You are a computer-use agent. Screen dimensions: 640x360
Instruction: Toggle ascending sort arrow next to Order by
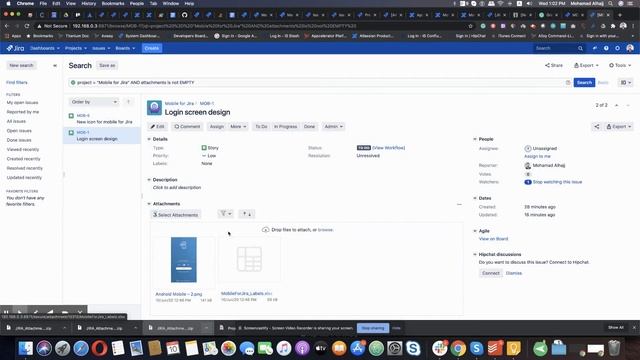tap(128, 102)
